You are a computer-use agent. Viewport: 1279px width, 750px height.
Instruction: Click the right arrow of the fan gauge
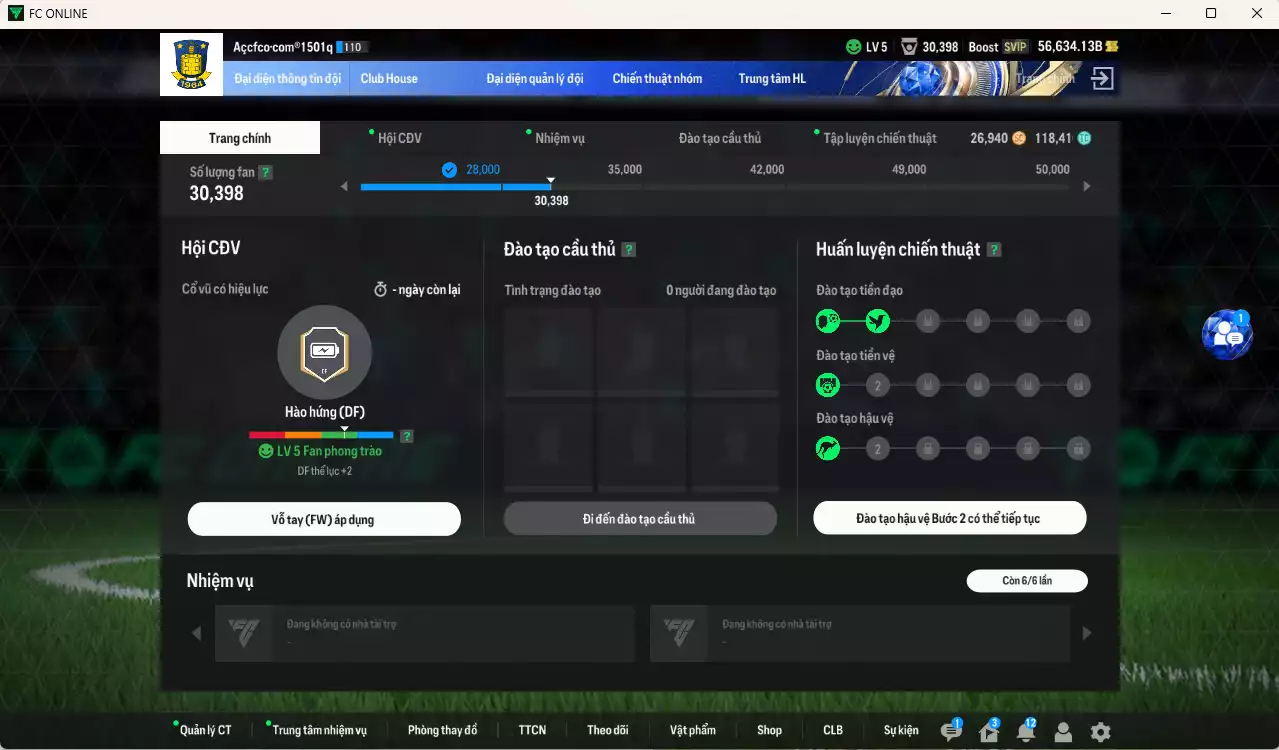click(x=1085, y=185)
